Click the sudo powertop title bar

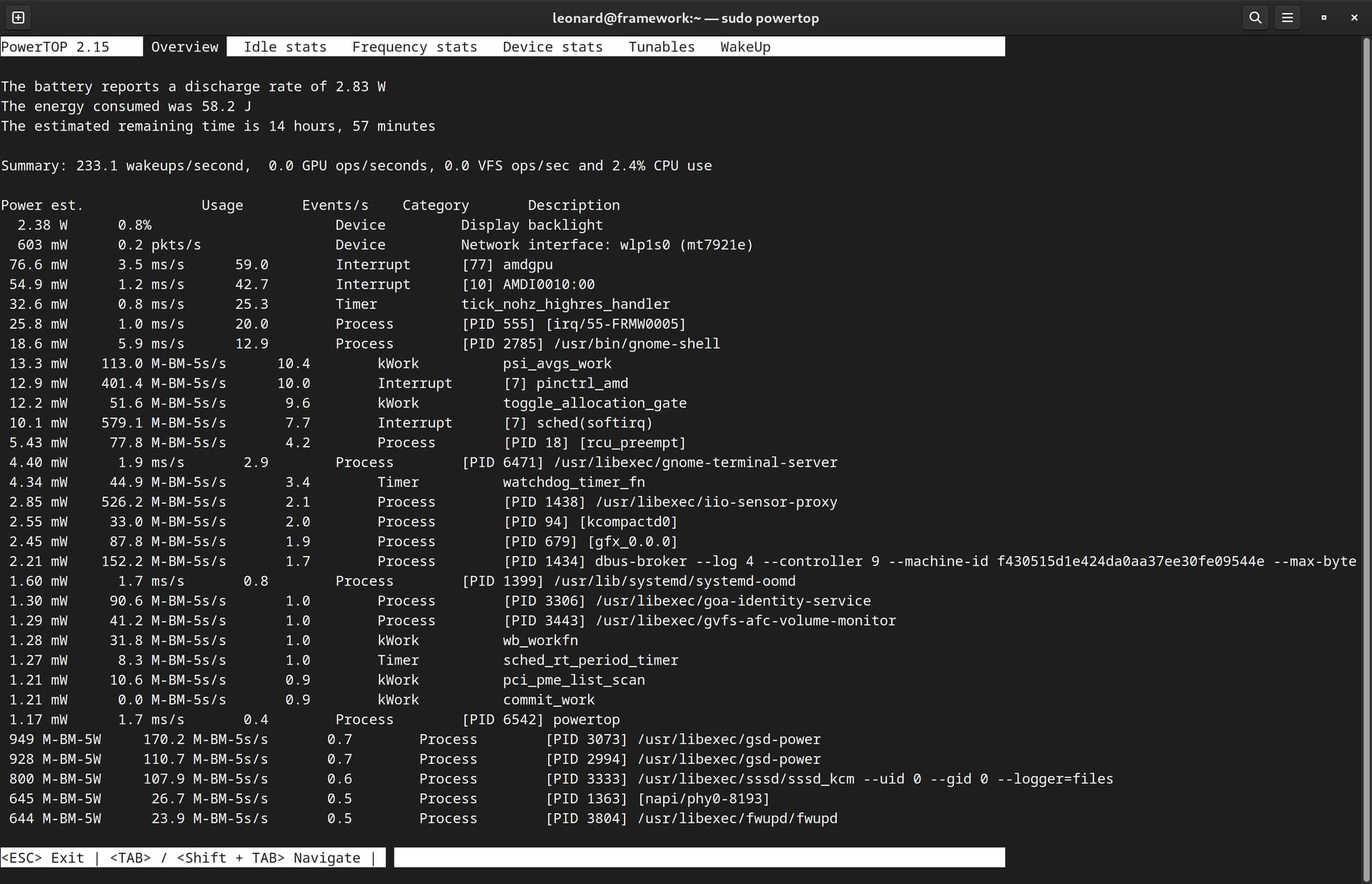[686, 17]
